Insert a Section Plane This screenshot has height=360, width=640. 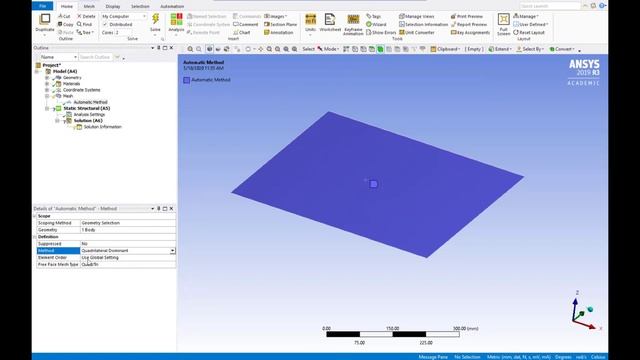click(x=280, y=24)
